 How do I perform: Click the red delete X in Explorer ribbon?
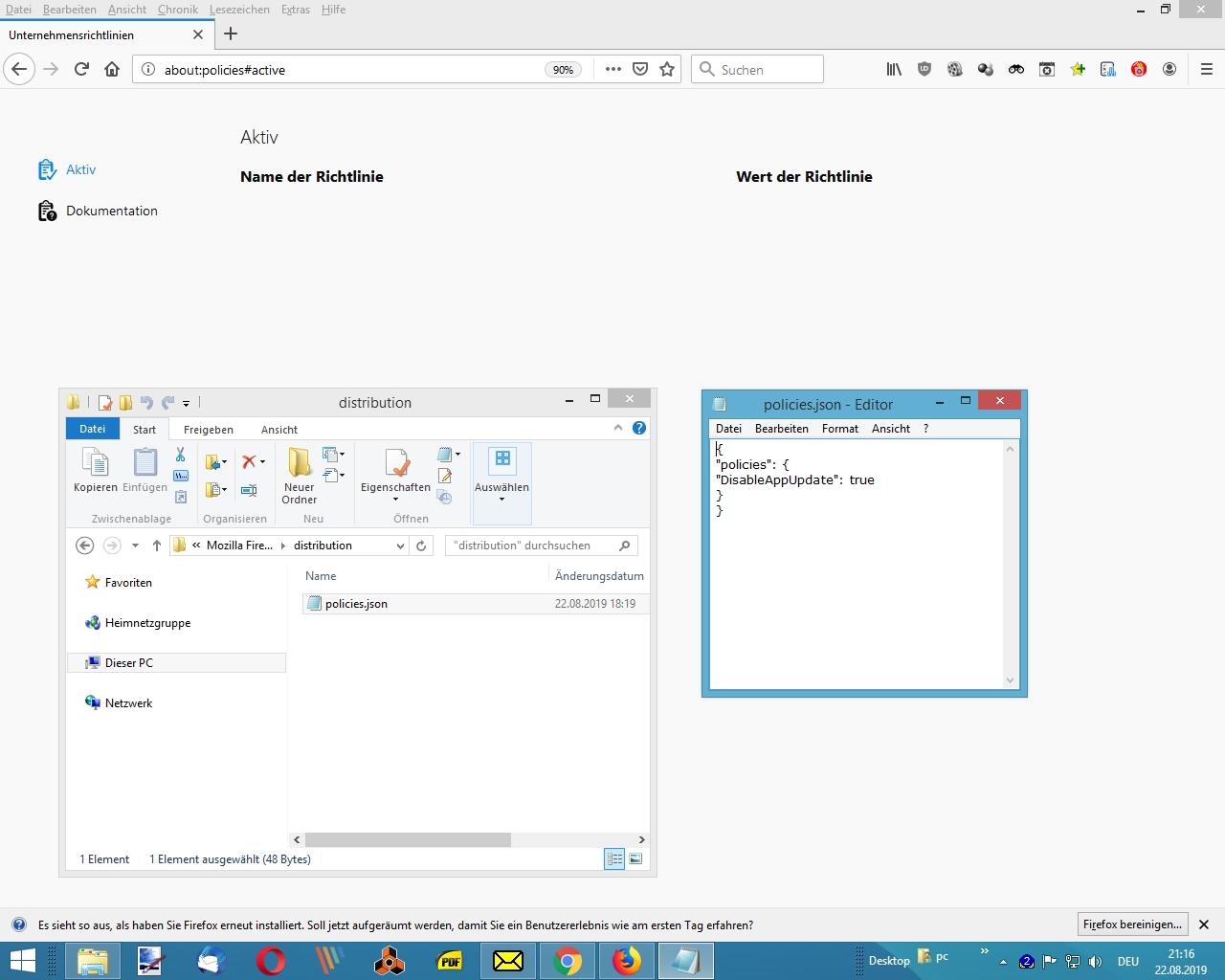[249, 461]
